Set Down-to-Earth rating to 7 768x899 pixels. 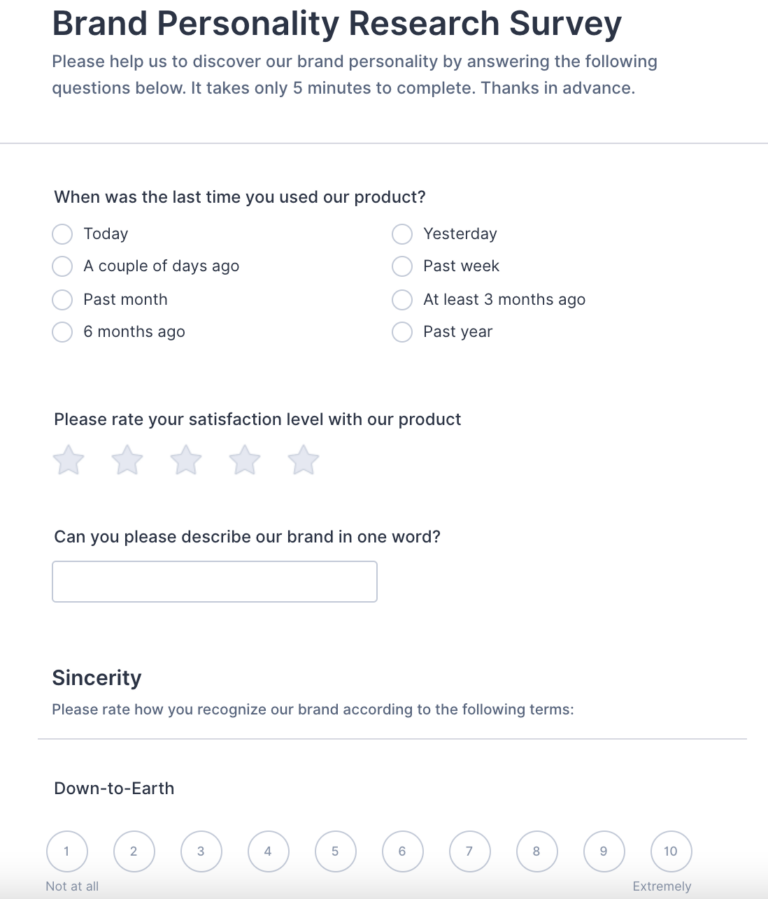(x=469, y=851)
